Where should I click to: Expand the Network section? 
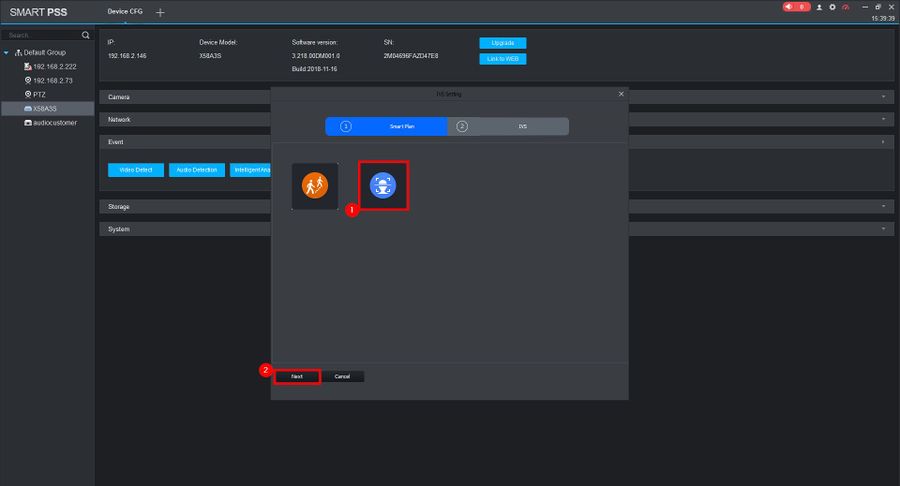[185, 119]
